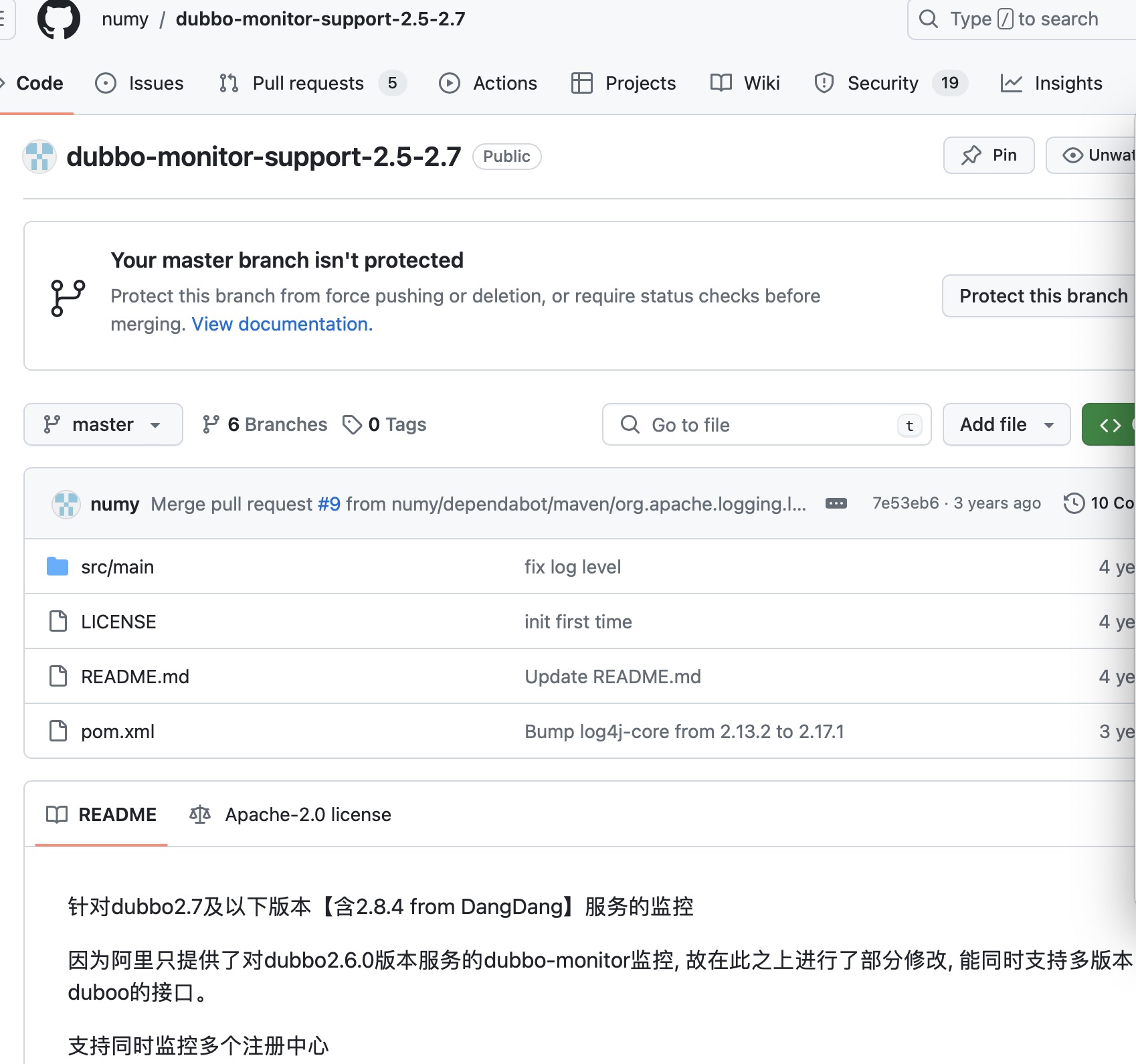Click the tag icon beside 0 Tags
1136x1064 pixels.
tap(352, 424)
